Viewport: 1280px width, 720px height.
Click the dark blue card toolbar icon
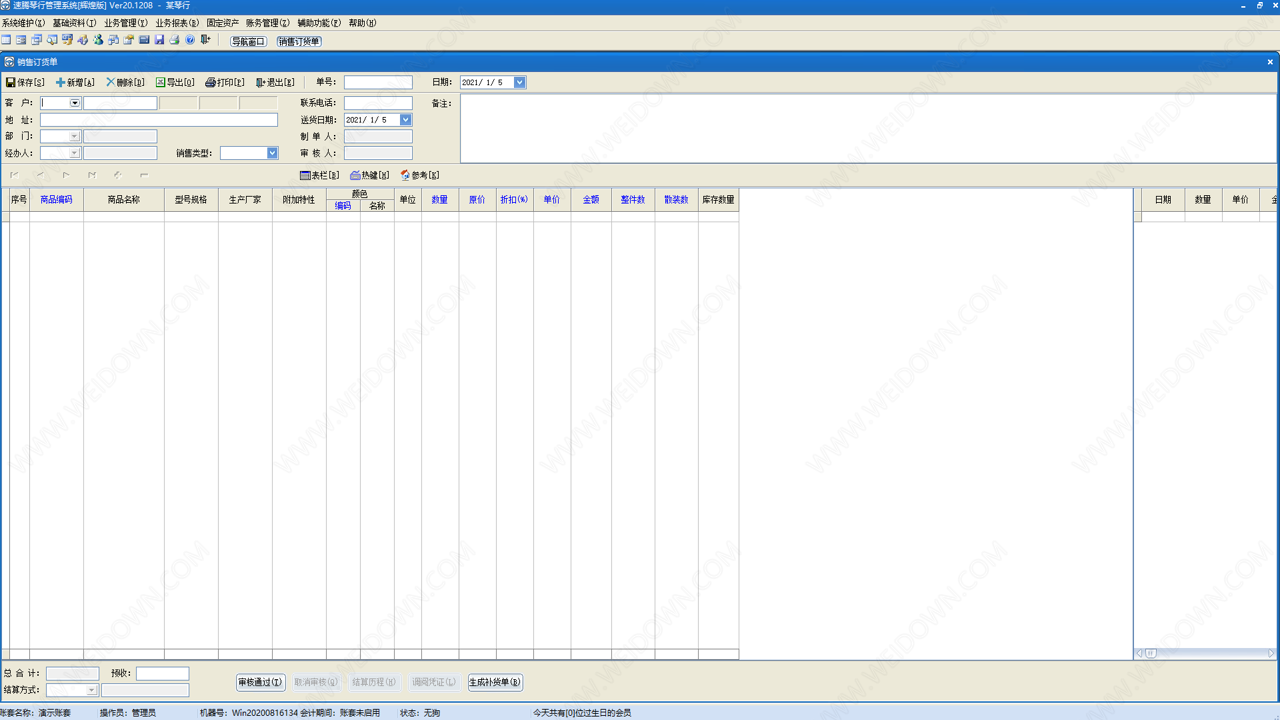pyautogui.click(x=144, y=40)
